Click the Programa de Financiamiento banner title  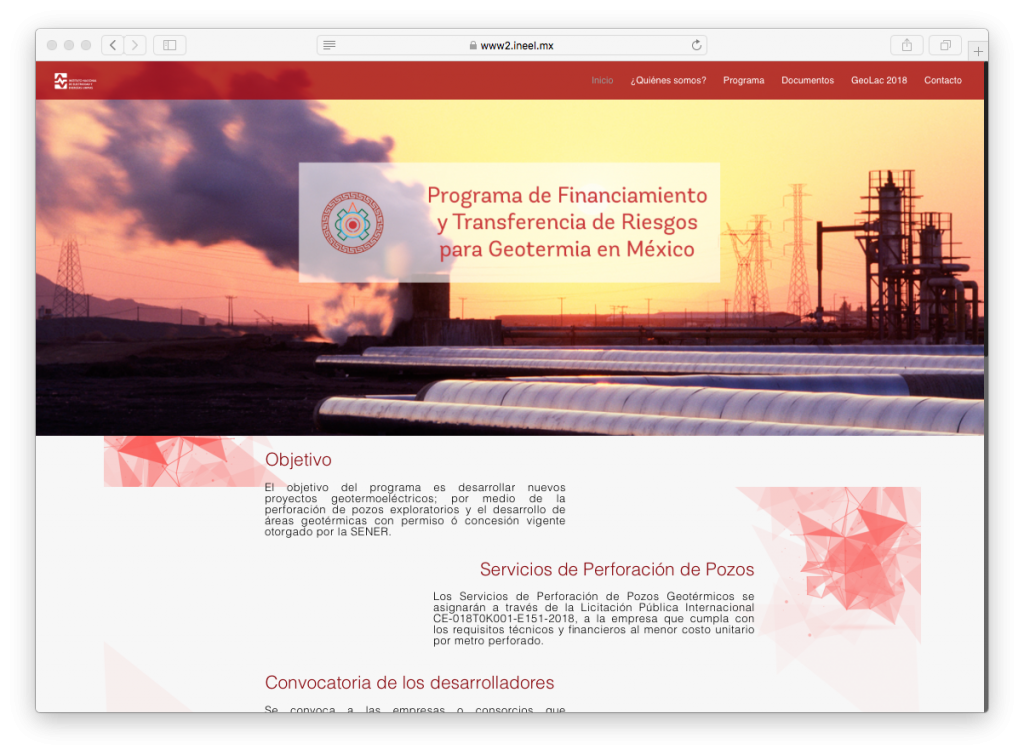[x=567, y=222]
